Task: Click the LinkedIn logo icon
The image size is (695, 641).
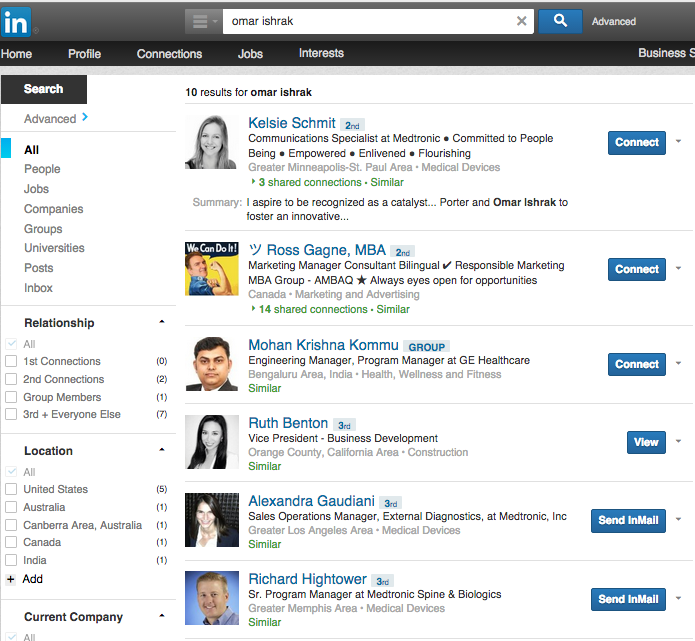Action: [16, 21]
